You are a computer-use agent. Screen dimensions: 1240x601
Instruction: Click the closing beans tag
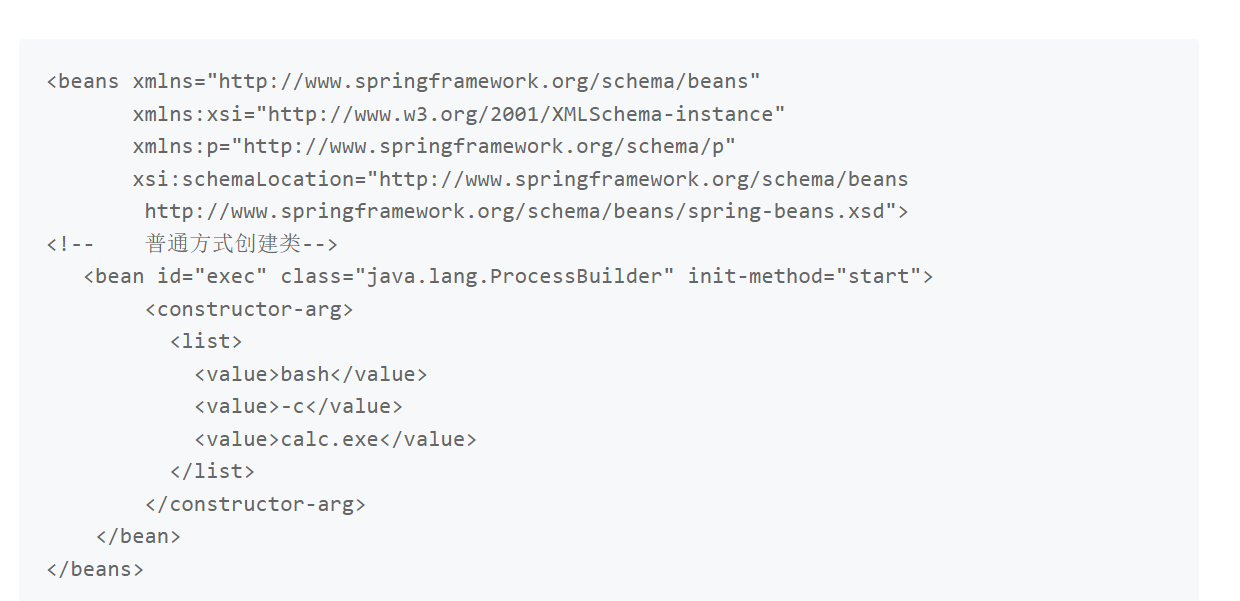(x=95, y=569)
